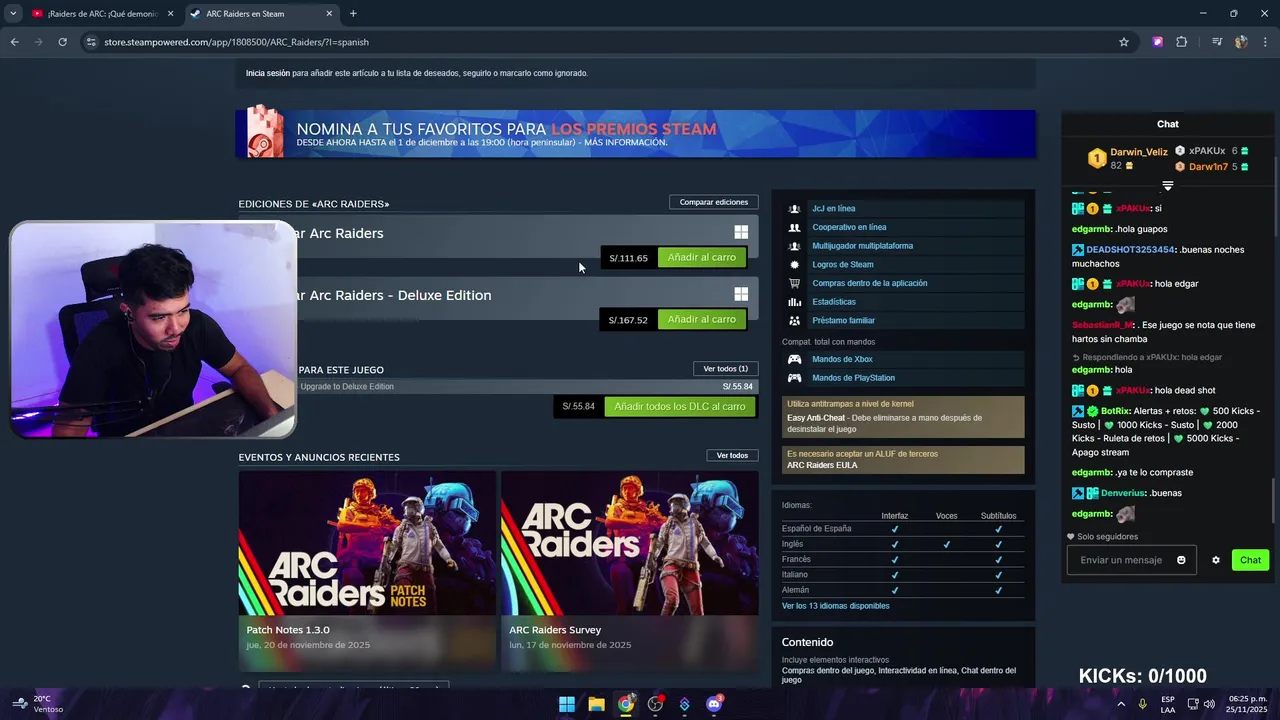The height and width of the screenshot is (720, 1280).
Task: Open Windows Start menu
Action: tap(567, 704)
